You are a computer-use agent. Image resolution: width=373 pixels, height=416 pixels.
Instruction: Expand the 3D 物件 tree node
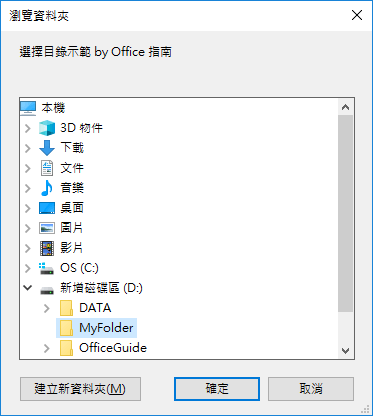tap(28, 128)
